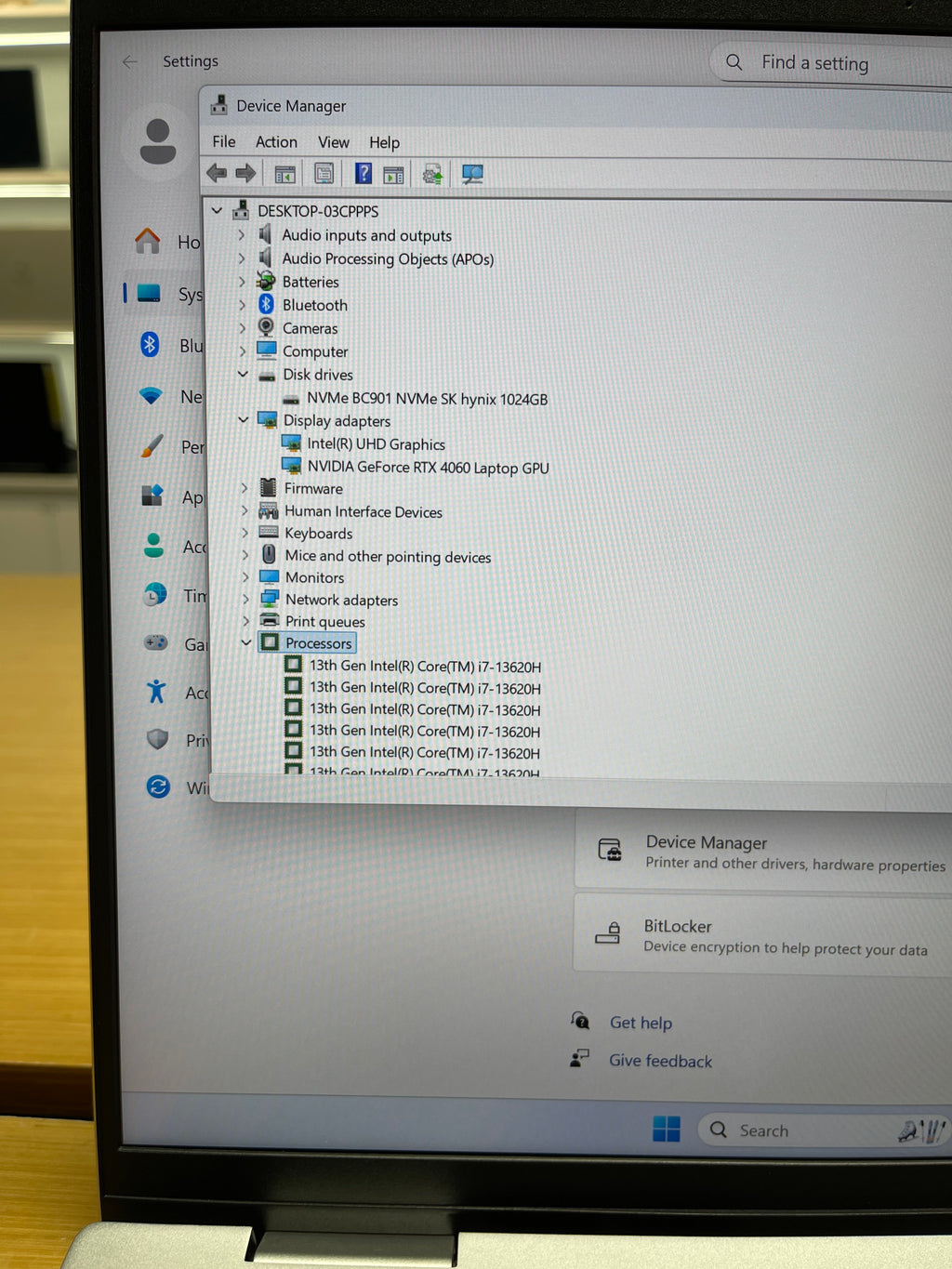This screenshot has height=1269, width=952.
Task: Open the Bluetooth sidebar icon in Settings
Action: (150, 345)
